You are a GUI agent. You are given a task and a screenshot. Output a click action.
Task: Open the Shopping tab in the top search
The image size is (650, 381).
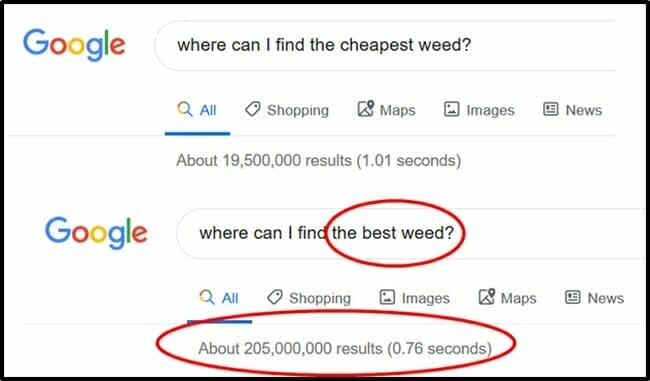(286, 110)
